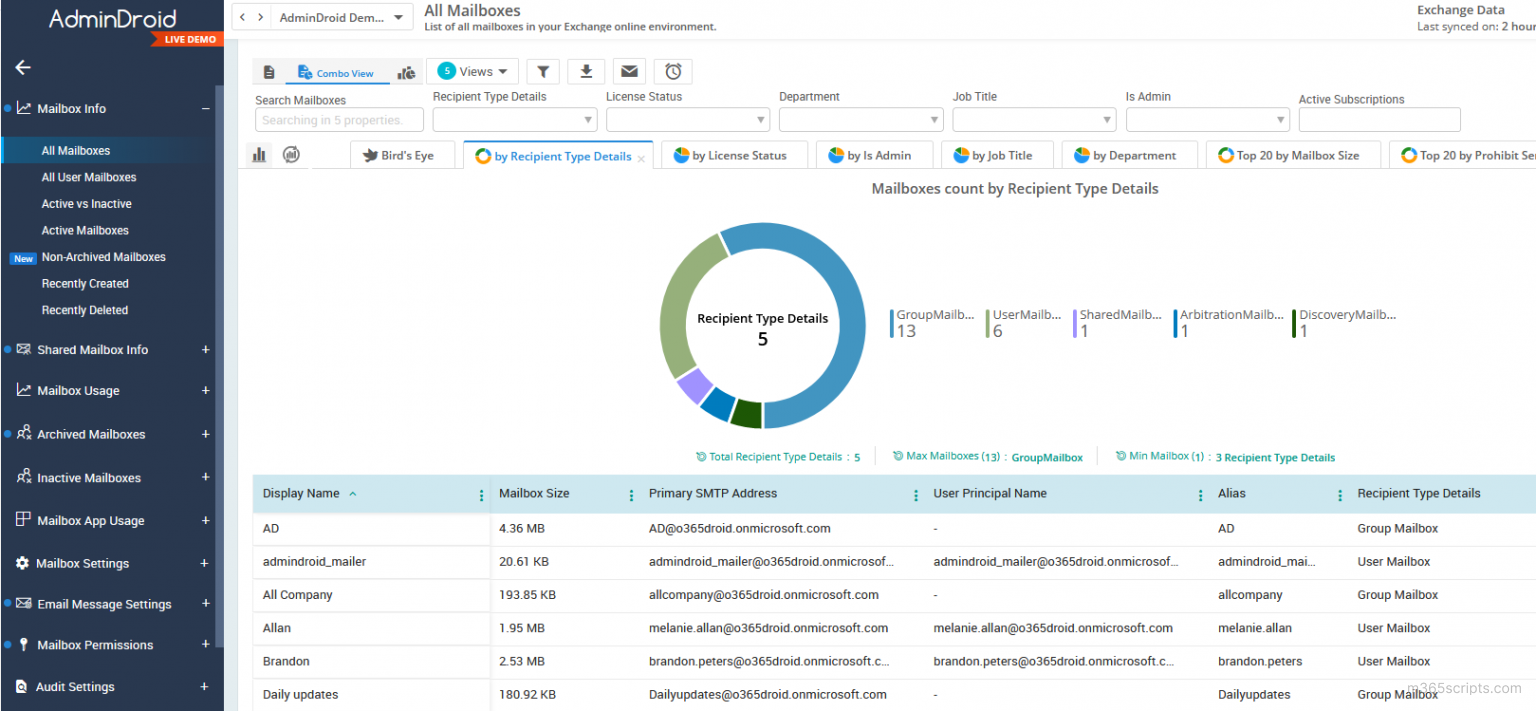Open Recently Deleted mailboxes report

pyautogui.click(x=85, y=311)
